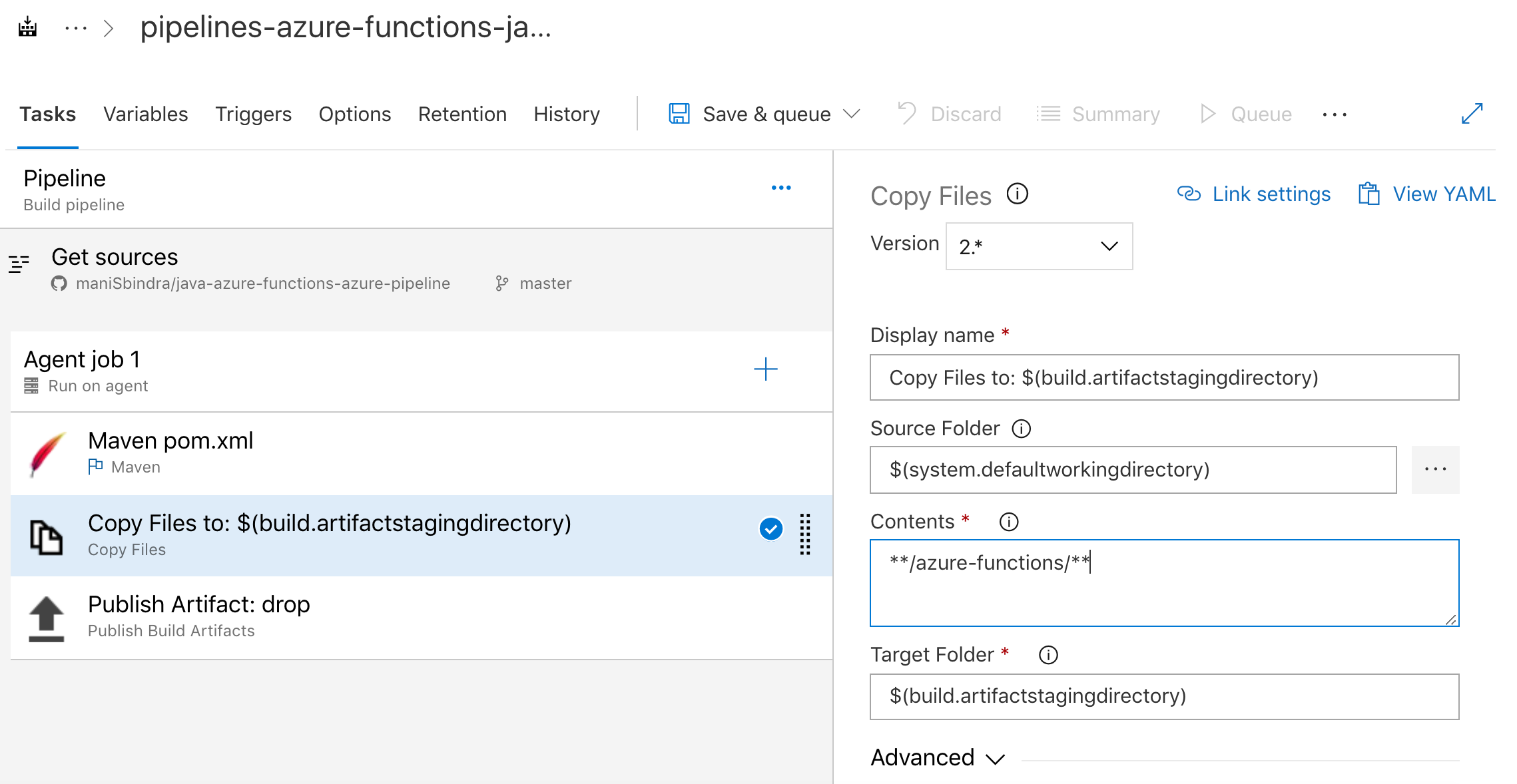Open the Save & queue dropdown chevron
Viewport: 1517px width, 784px height.
(853, 113)
